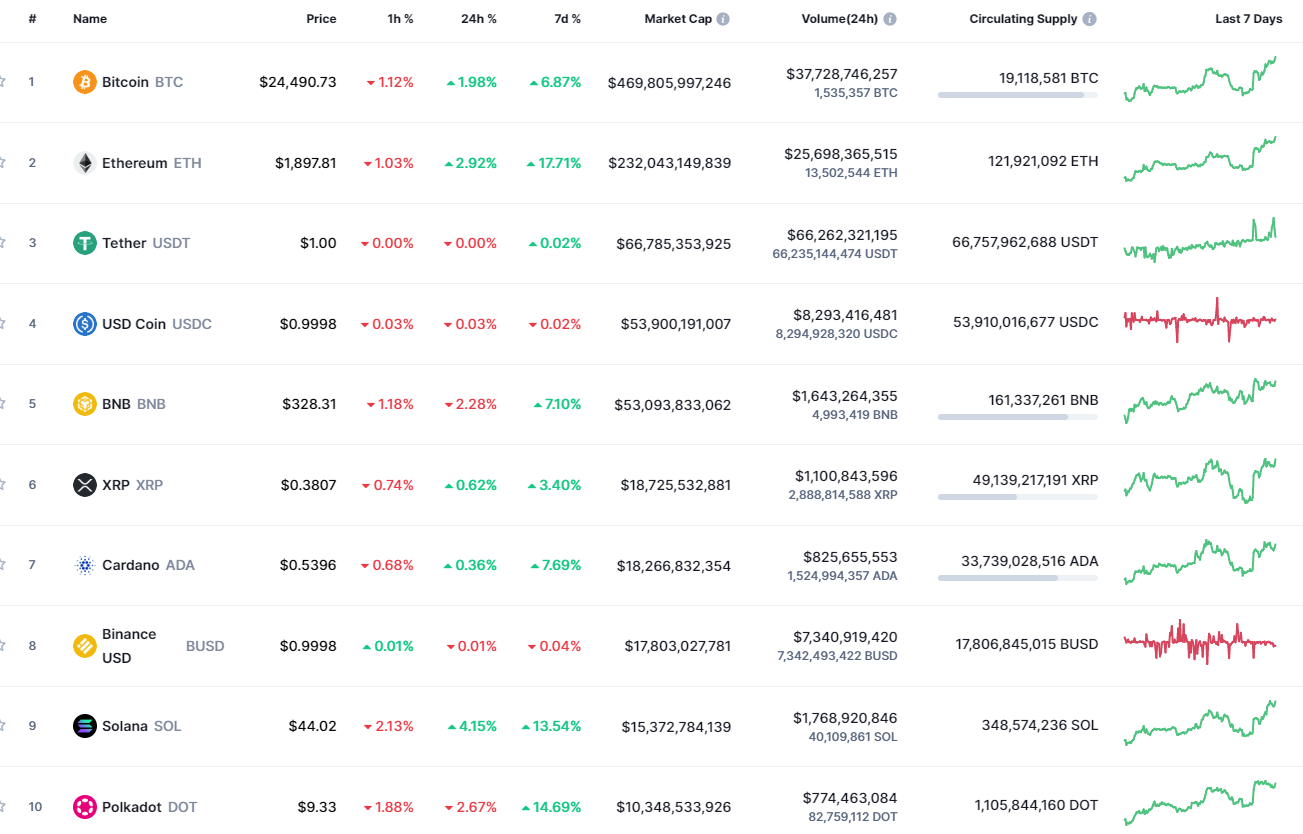The image size is (1303, 834).
Task: Click the Polkadot DOT coin logo
Action: point(83,806)
